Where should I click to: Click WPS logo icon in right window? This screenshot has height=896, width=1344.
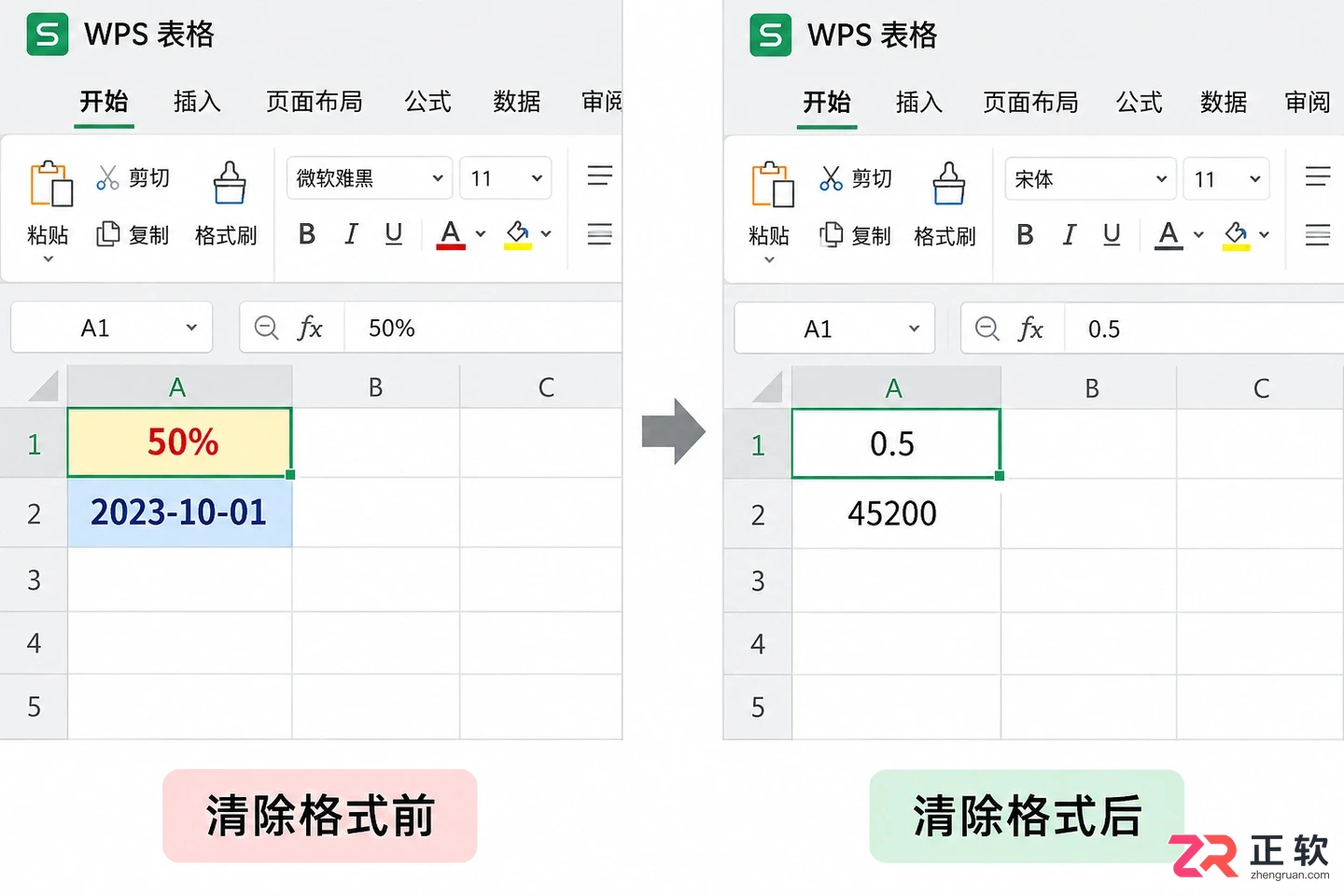pyautogui.click(x=771, y=35)
